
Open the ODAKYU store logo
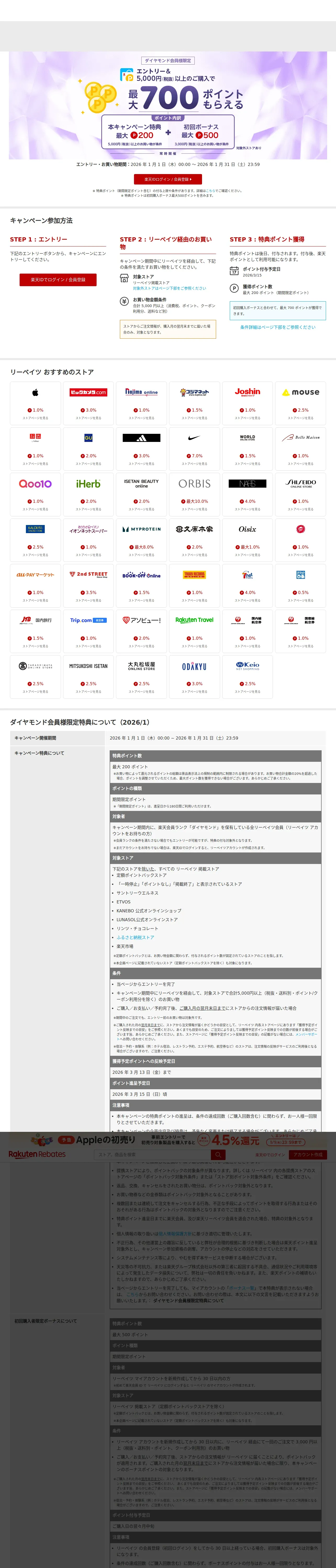(194, 666)
